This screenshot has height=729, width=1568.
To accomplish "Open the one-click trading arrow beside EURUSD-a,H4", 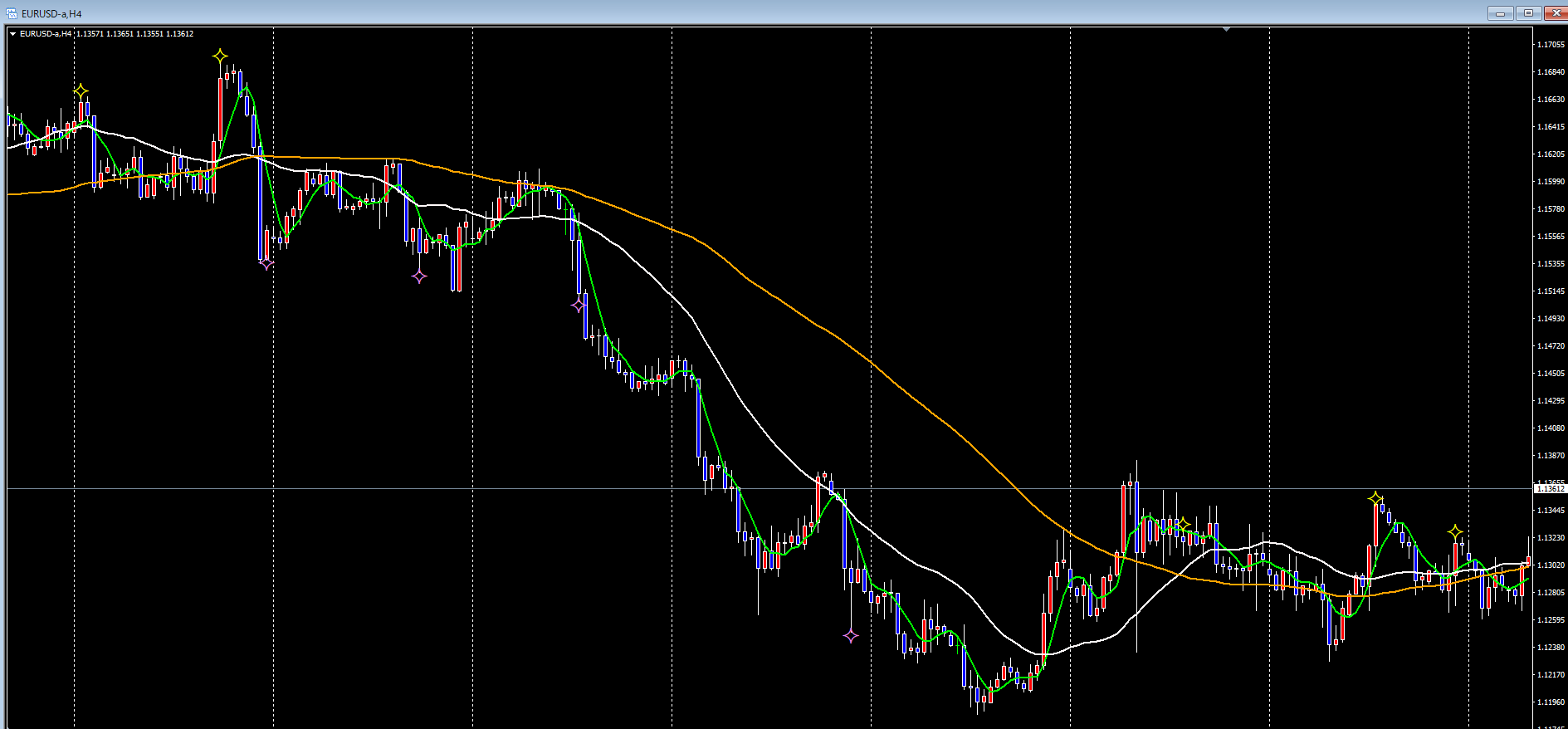I will coord(12,34).
